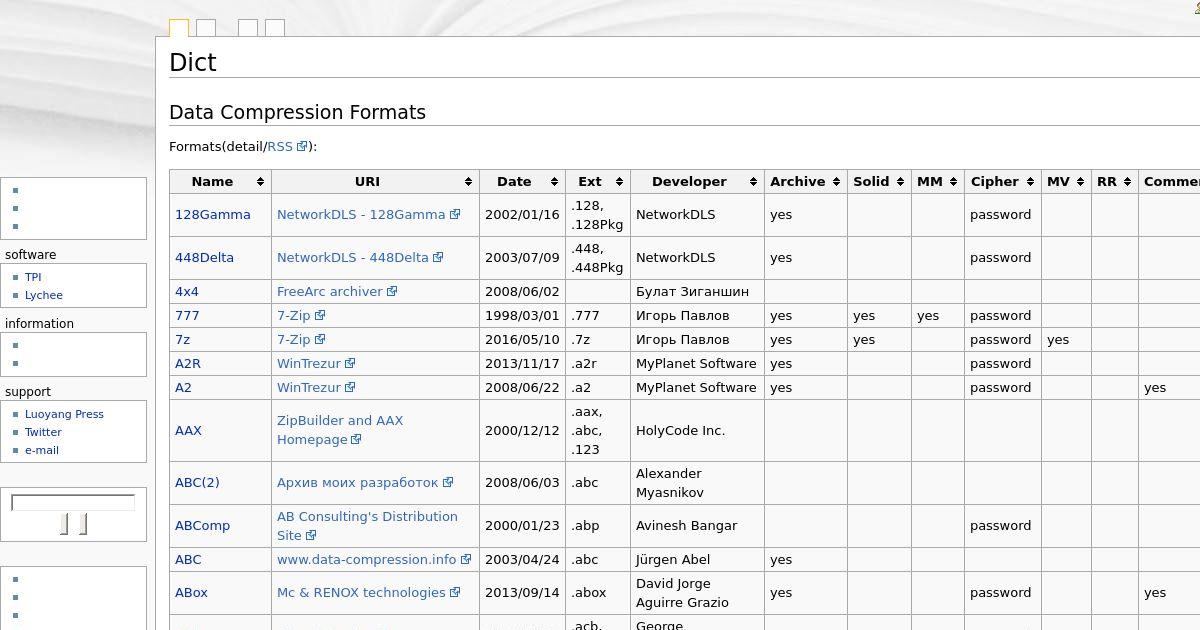Open the 7z format entry
The width and height of the screenshot is (1200, 630).
pyautogui.click(x=182, y=339)
